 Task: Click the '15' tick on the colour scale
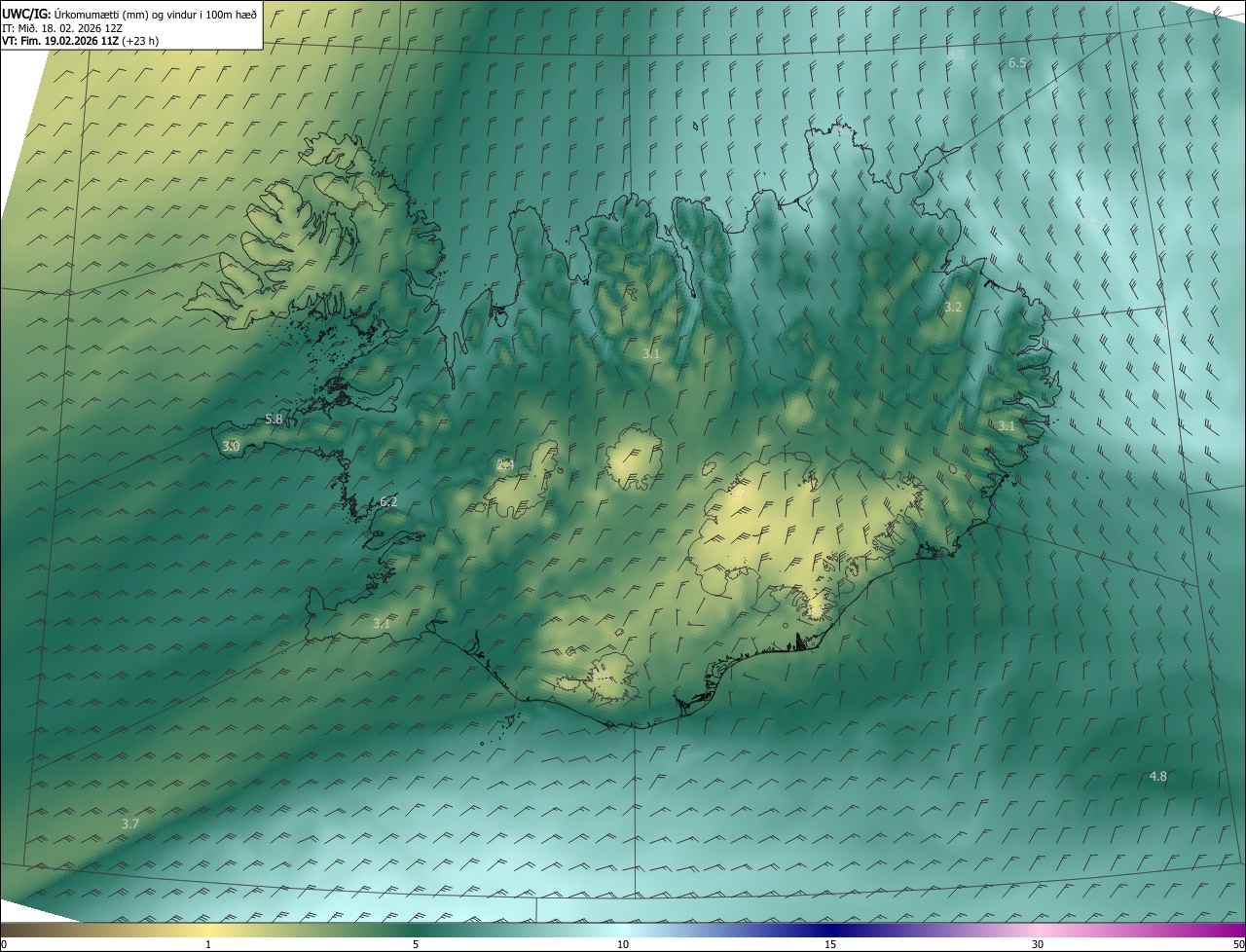(830, 944)
